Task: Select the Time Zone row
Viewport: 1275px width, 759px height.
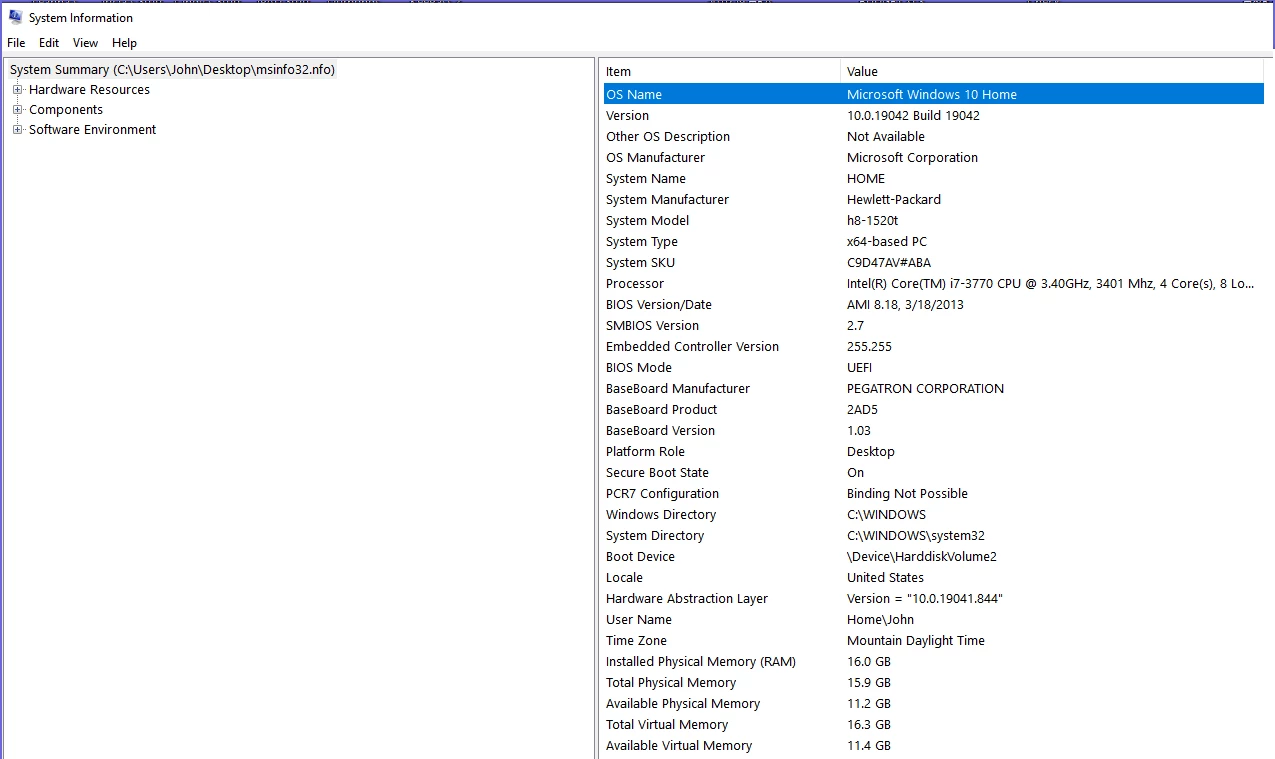Action: click(x=933, y=640)
